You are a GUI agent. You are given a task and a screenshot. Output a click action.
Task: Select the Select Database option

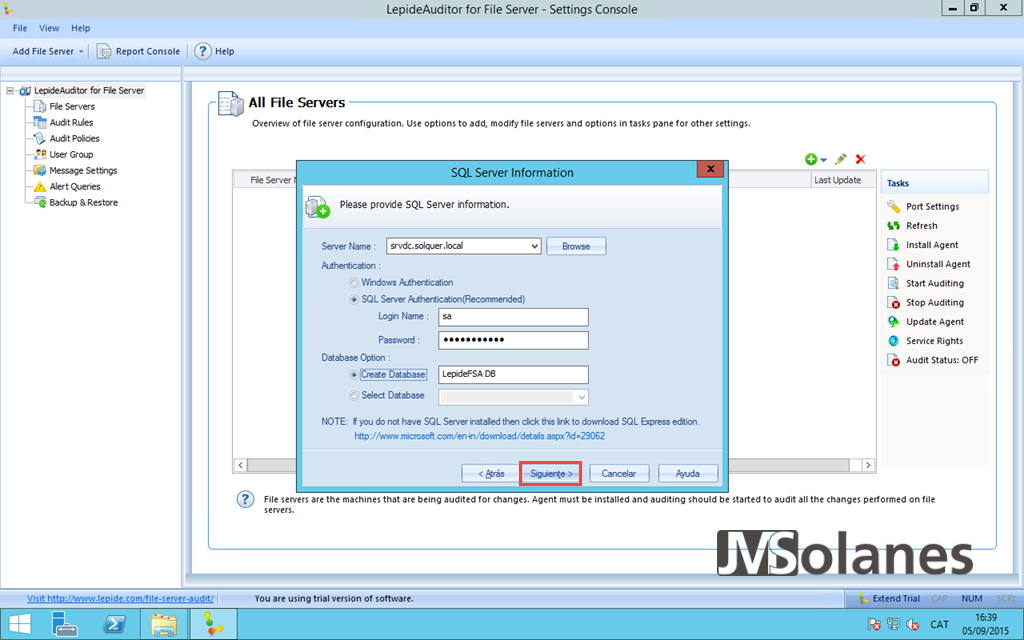[353, 395]
